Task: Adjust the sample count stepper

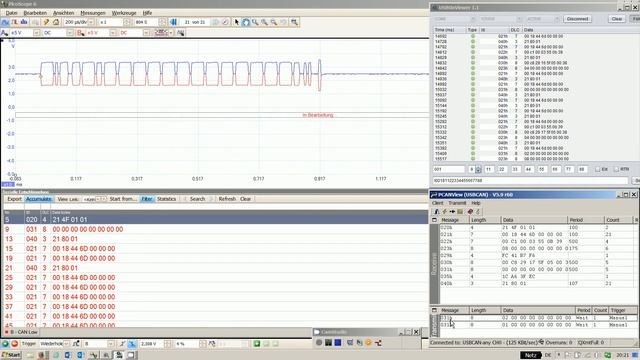Action: pos(162,22)
